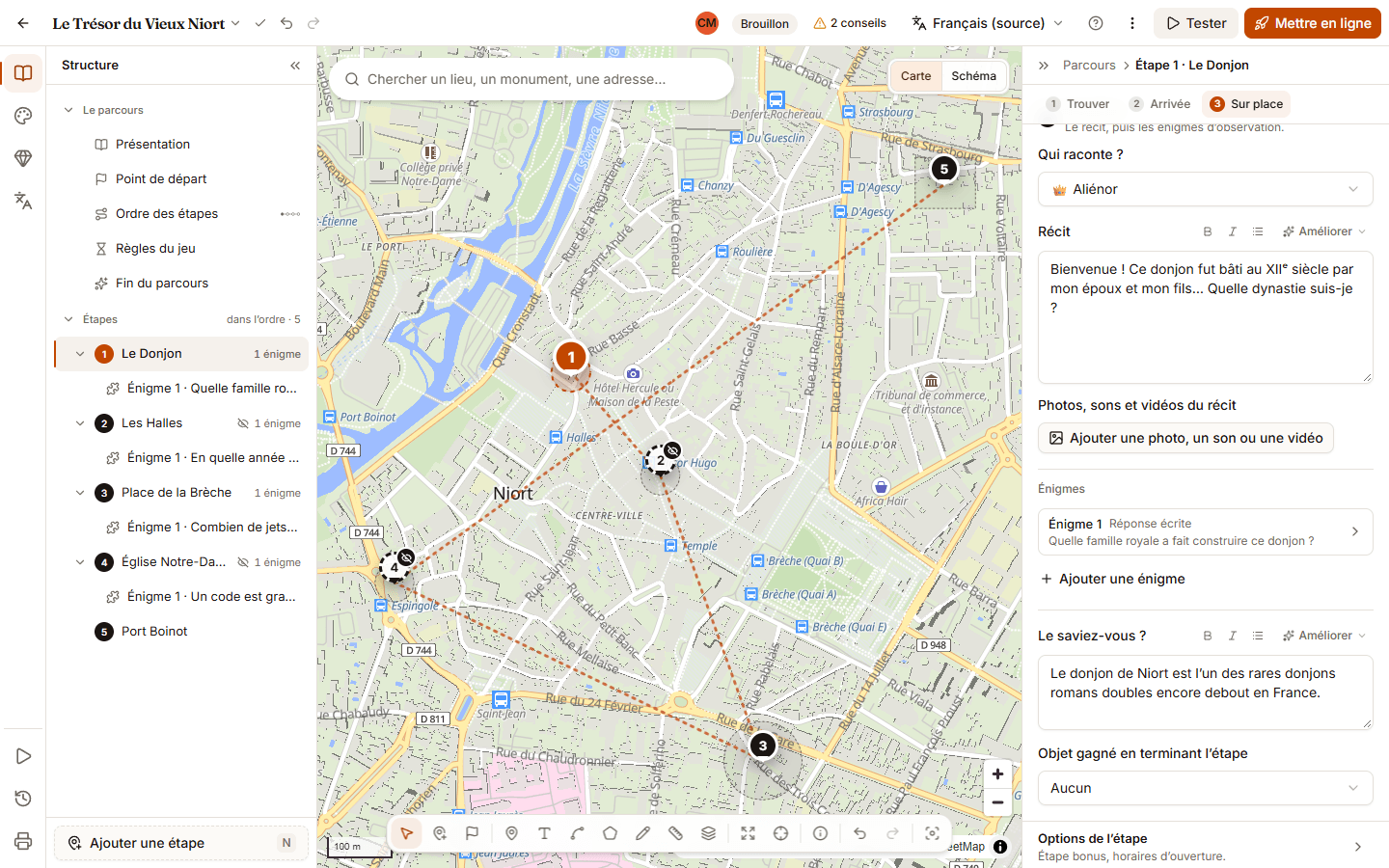Open the Qui raconte Aliénor dropdown
Screen dimensions: 1389x868
click(x=1206, y=189)
